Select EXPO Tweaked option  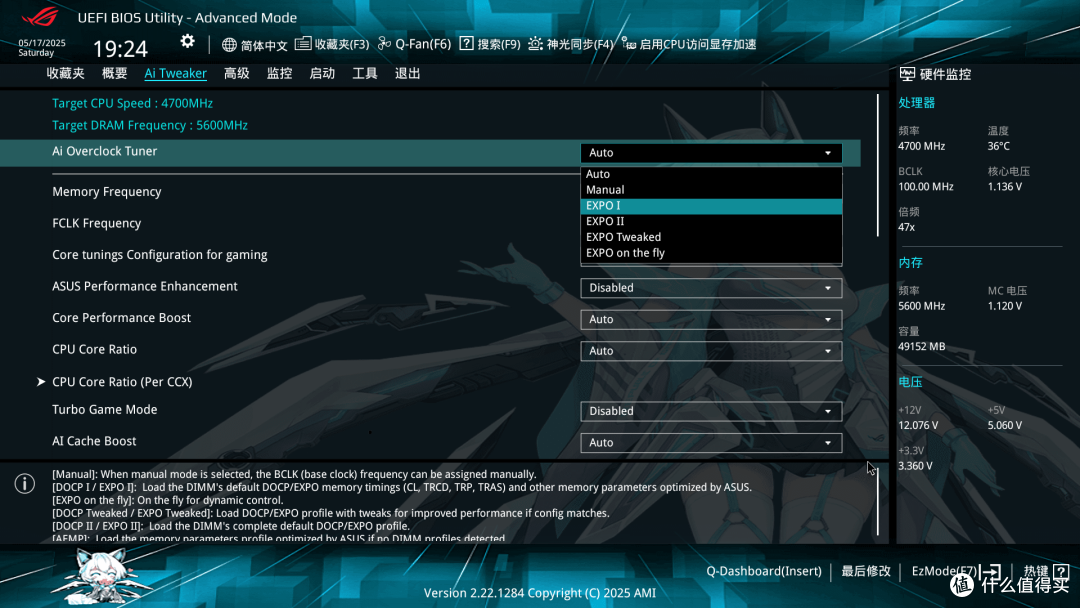pos(711,238)
